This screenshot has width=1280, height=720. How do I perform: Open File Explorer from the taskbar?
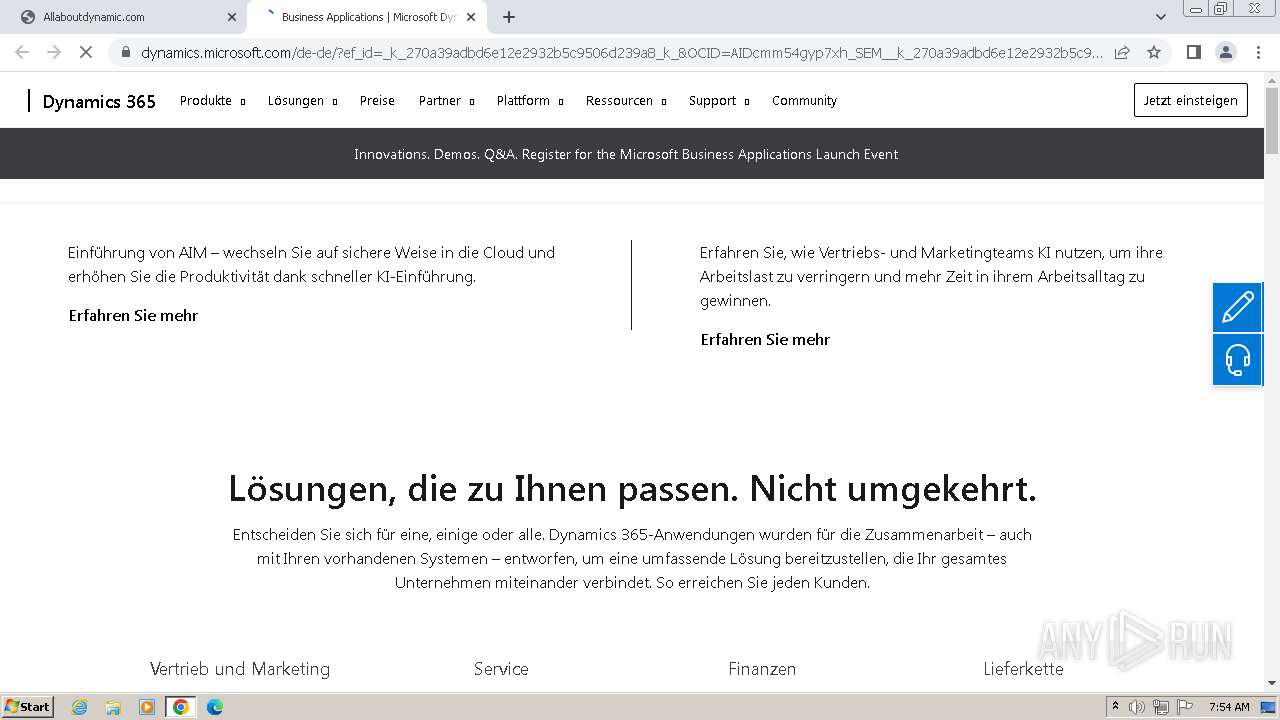coord(113,707)
